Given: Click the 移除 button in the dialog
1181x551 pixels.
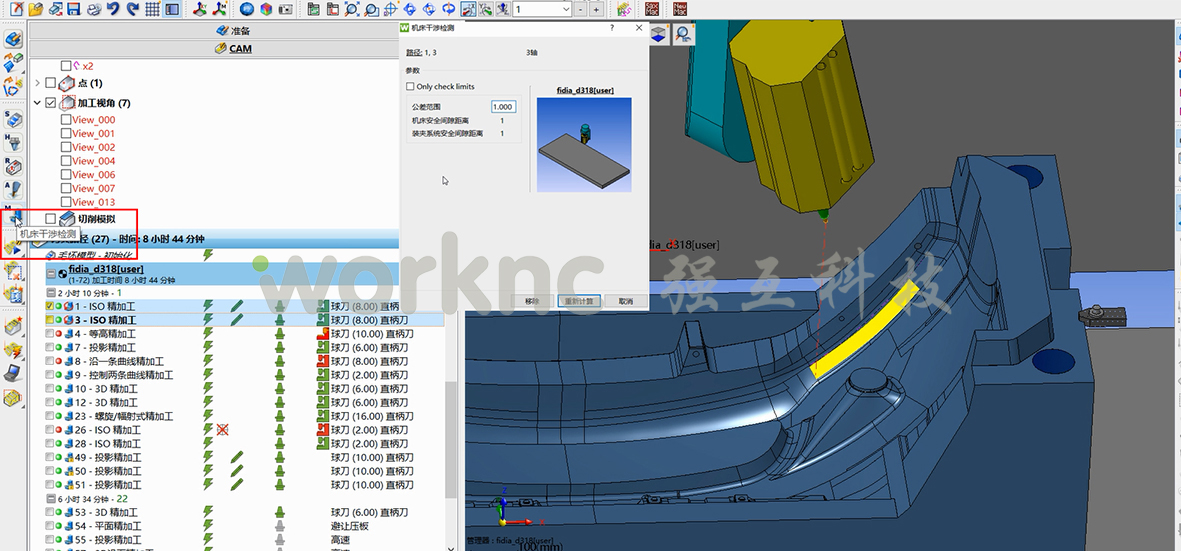Looking at the screenshot, I should tap(532, 301).
